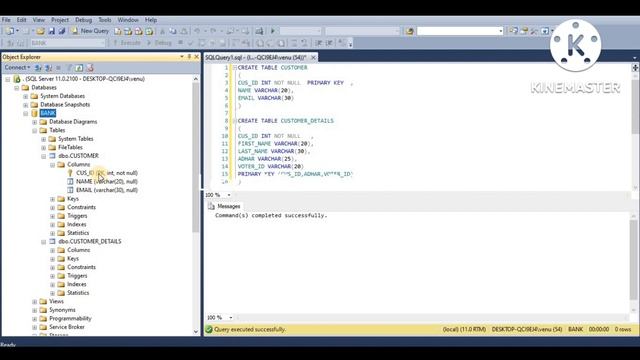Open the View menu
This screenshot has width=640, height=360.
click(39, 20)
